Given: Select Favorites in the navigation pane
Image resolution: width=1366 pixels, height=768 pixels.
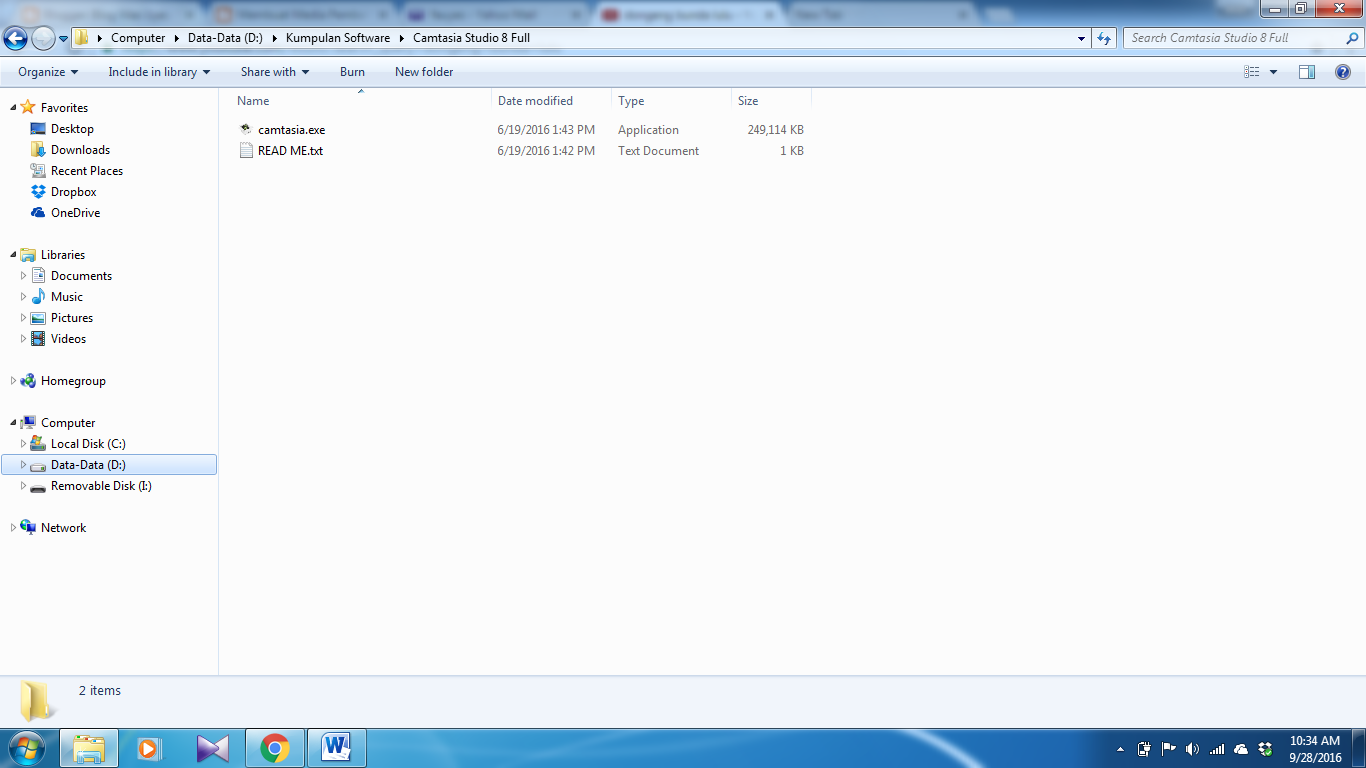Looking at the screenshot, I should tap(64, 108).
